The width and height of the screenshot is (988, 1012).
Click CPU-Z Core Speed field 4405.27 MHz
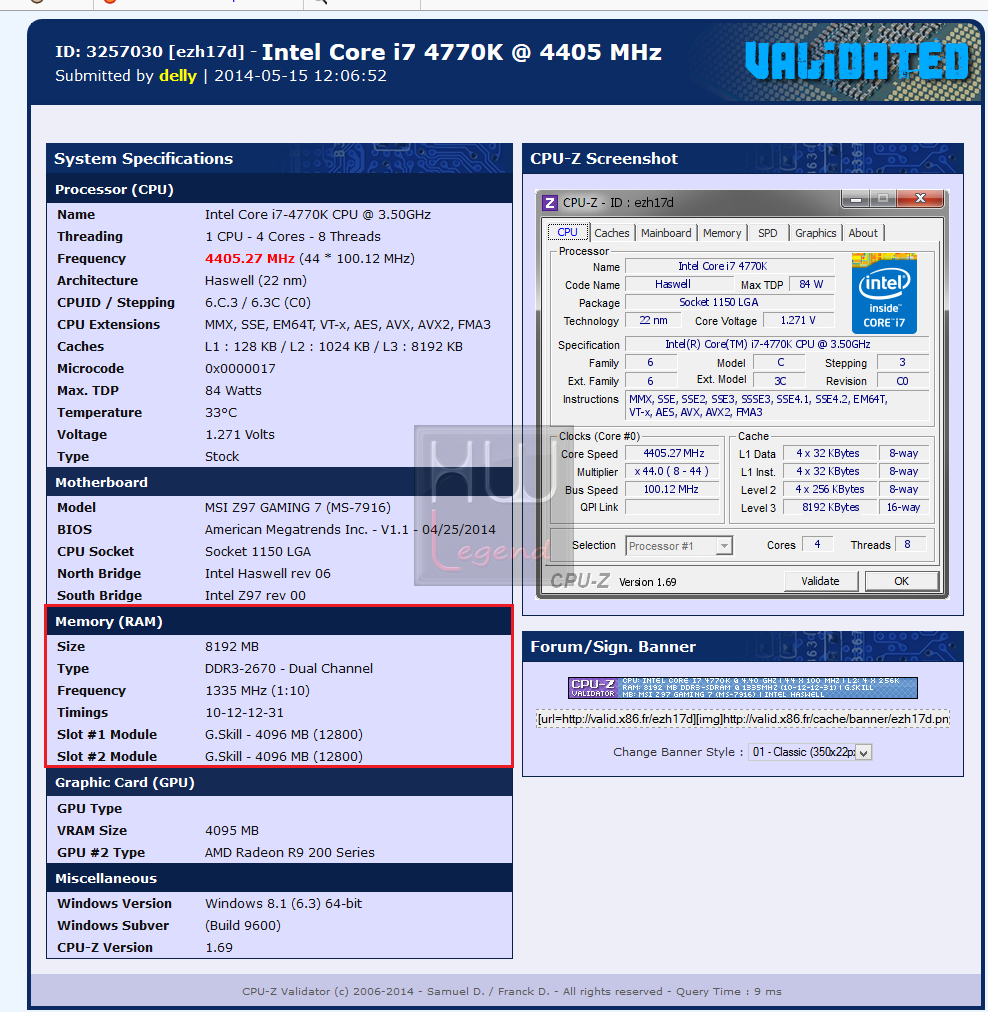673,454
